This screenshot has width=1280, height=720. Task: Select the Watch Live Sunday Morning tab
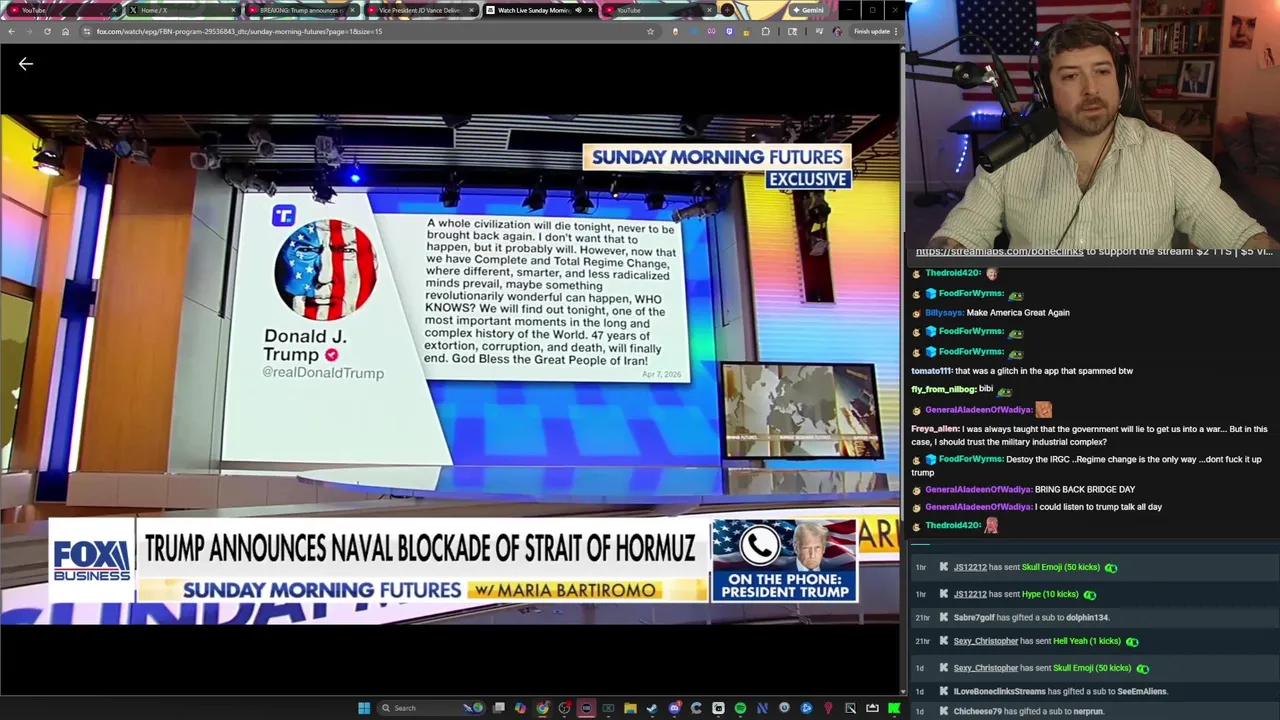point(538,10)
